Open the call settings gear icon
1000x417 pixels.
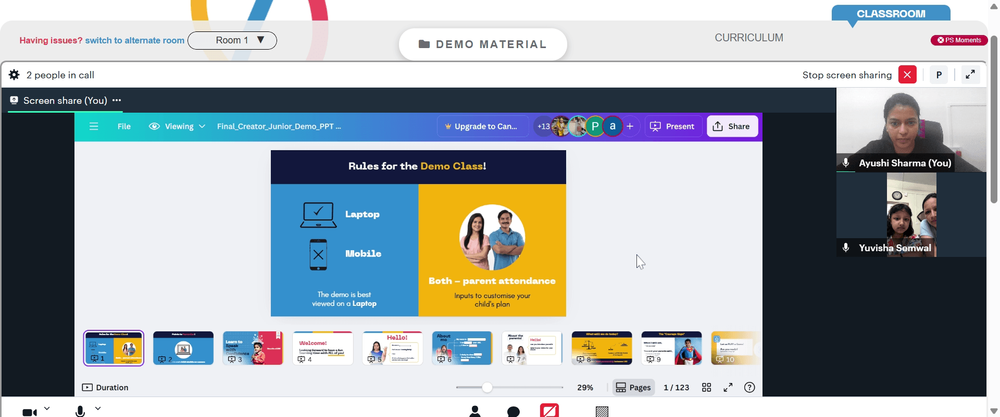pos(14,75)
